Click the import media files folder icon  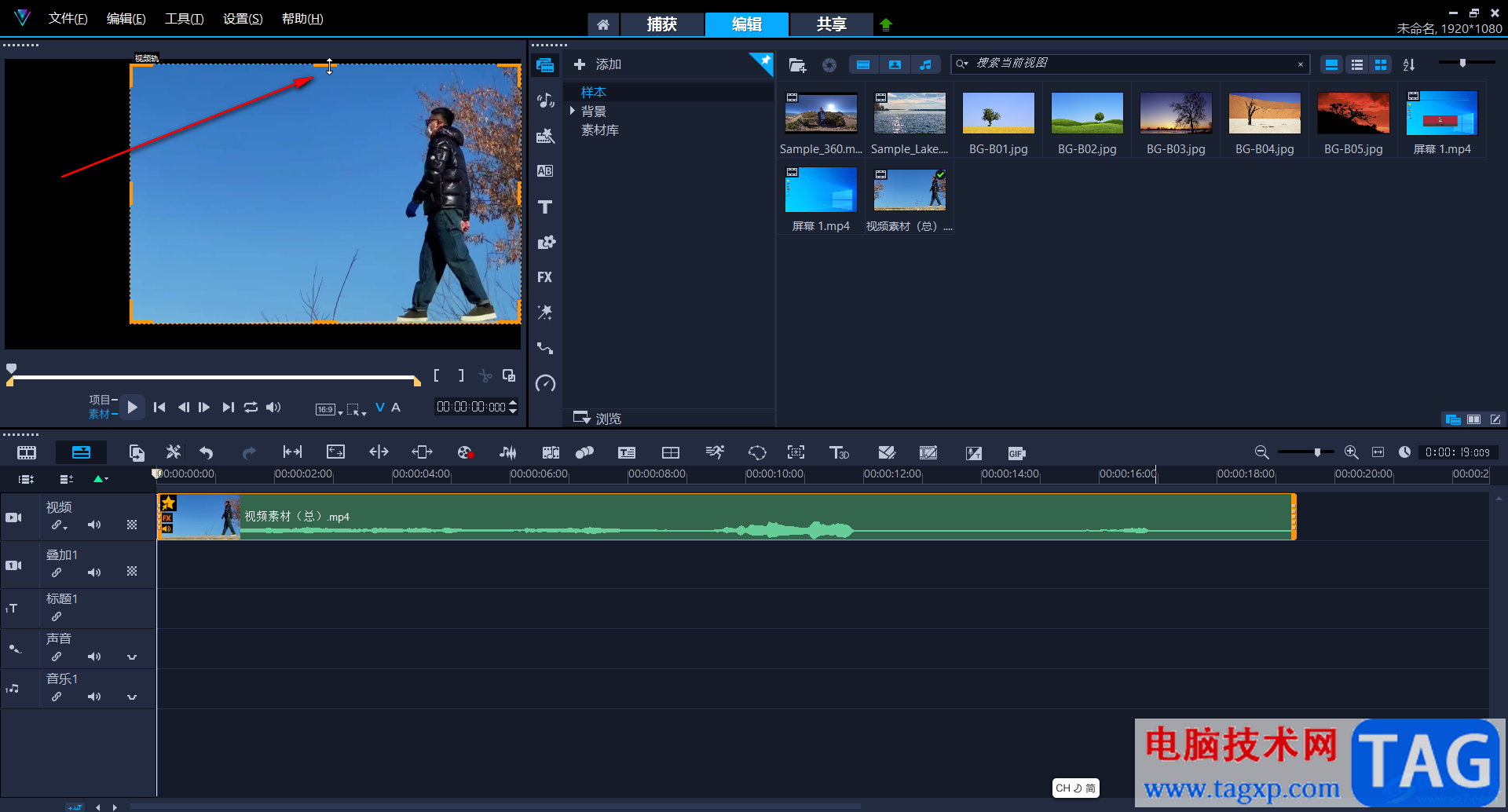pos(797,65)
